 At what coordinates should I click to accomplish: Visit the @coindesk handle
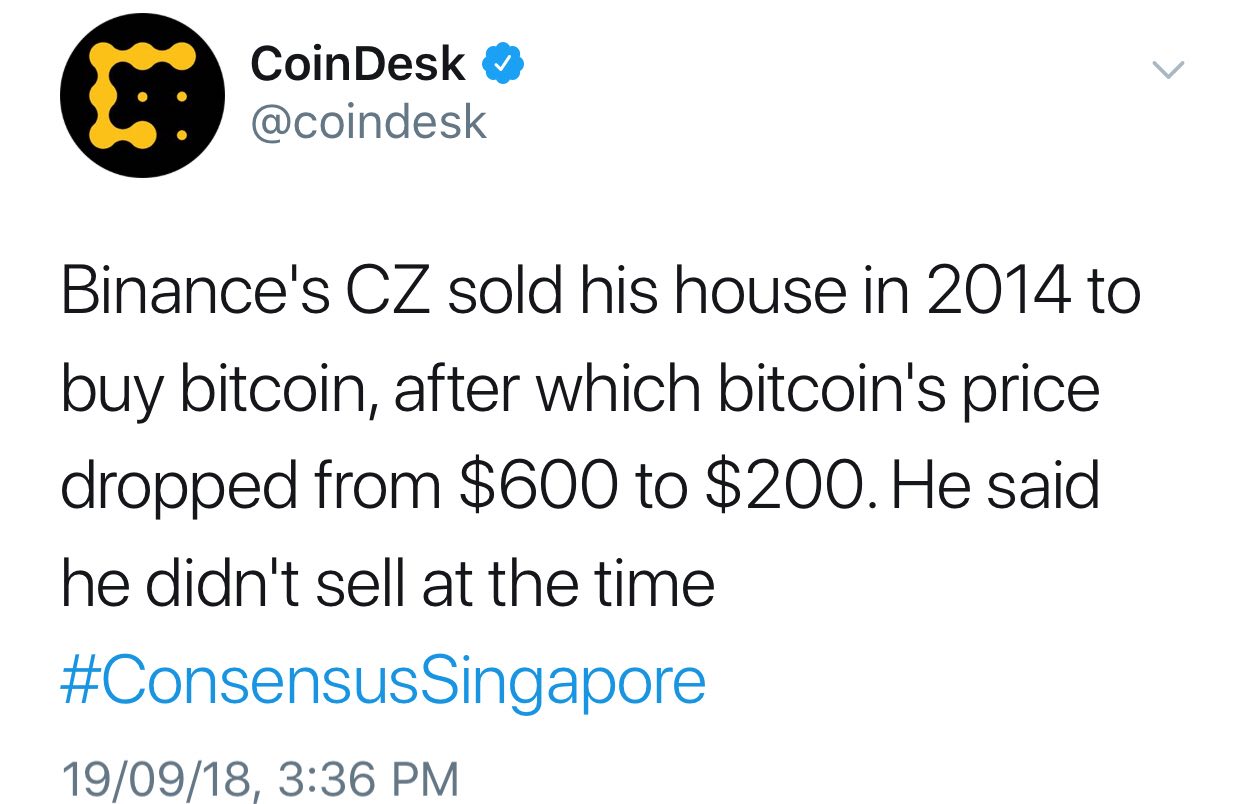pos(368,122)
